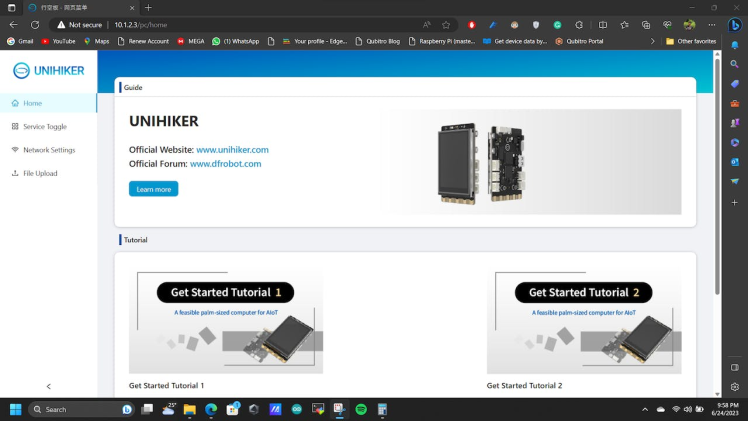Open Maps bookmark

pos(96,41)
